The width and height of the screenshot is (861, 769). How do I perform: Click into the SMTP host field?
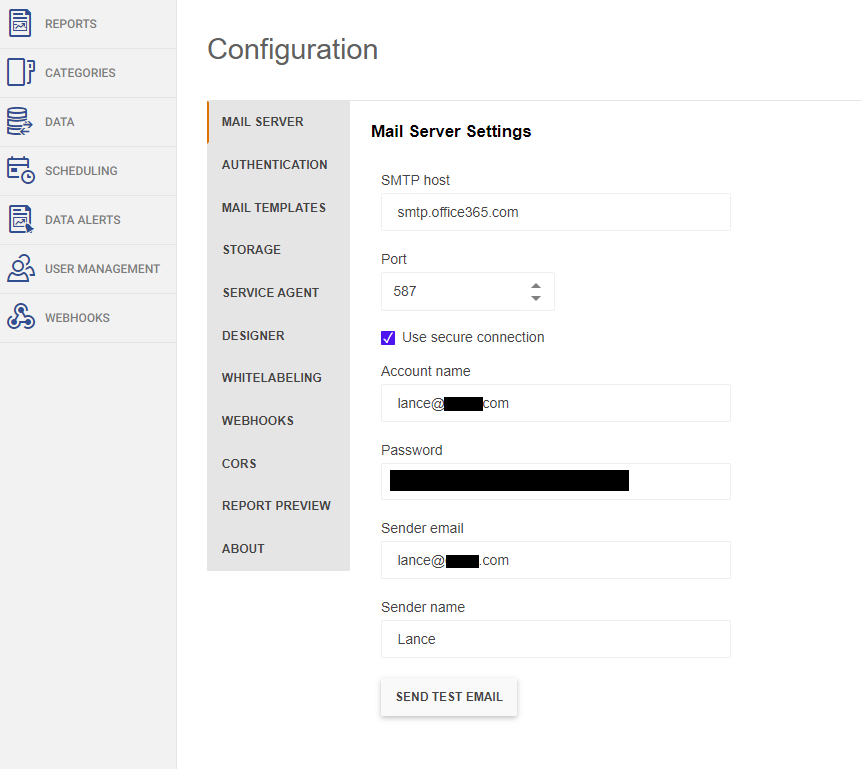[555, 212]
